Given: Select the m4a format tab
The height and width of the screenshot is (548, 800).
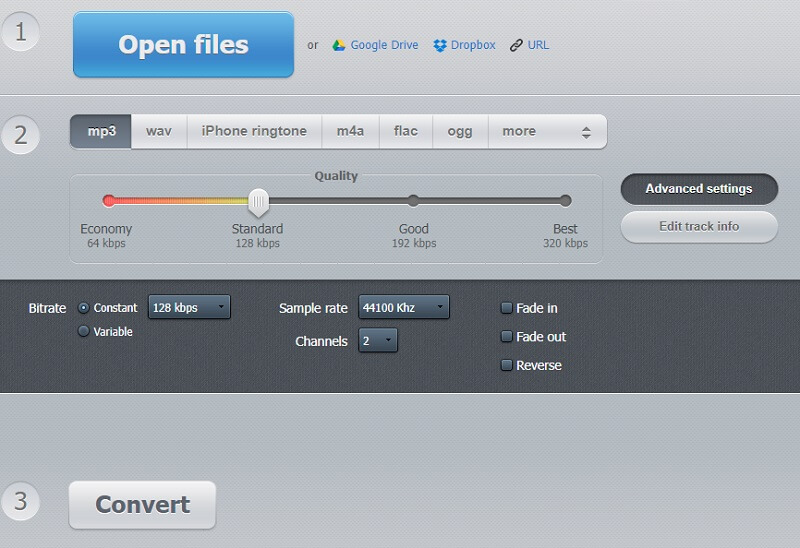Looking at the screenshot, I should click(x=350, y=132).
